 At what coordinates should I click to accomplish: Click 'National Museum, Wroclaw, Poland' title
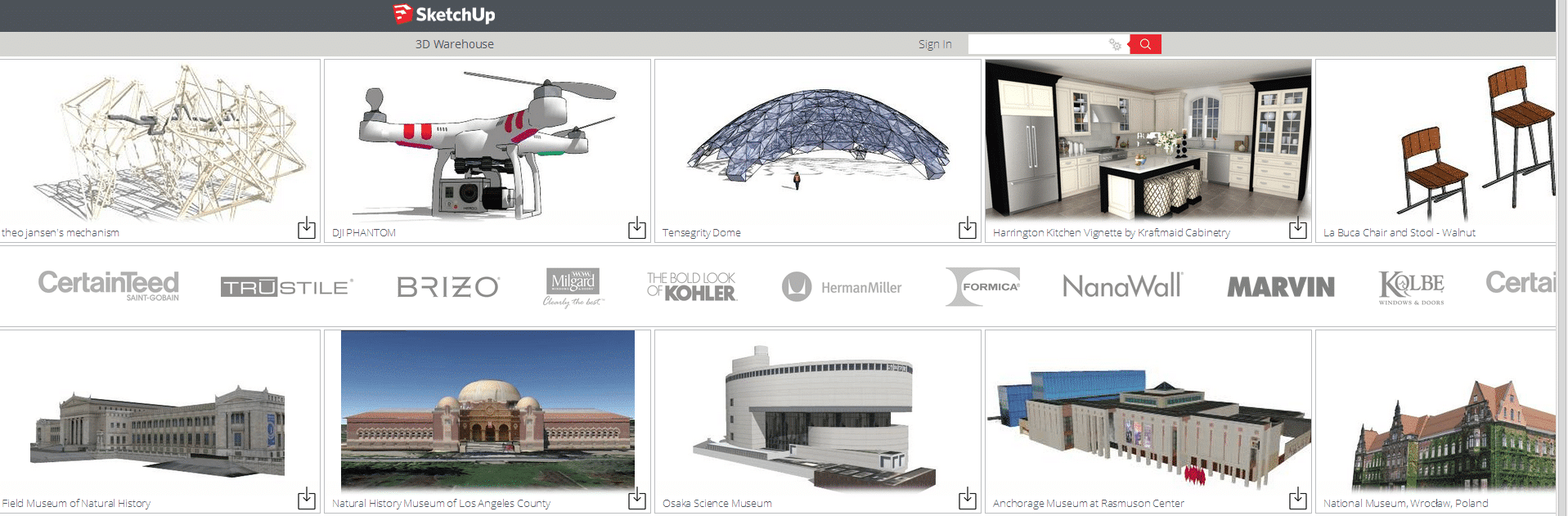[x=1406, y=504]
